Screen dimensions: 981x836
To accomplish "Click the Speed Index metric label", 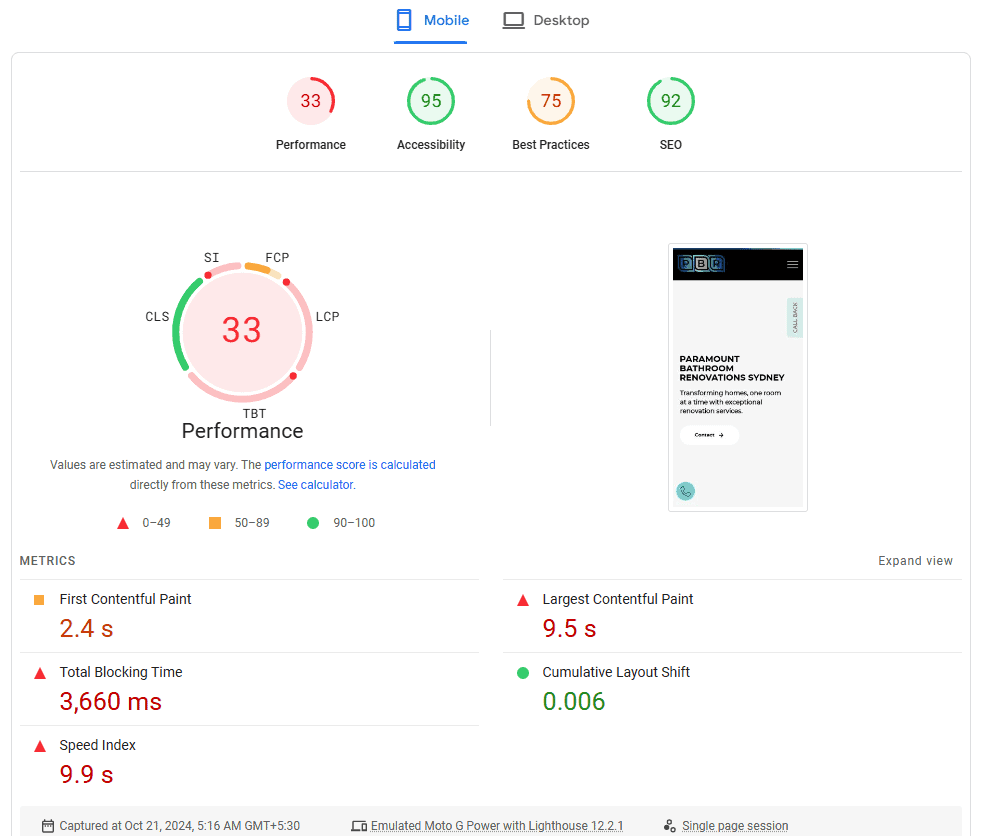I will [97, 745].
